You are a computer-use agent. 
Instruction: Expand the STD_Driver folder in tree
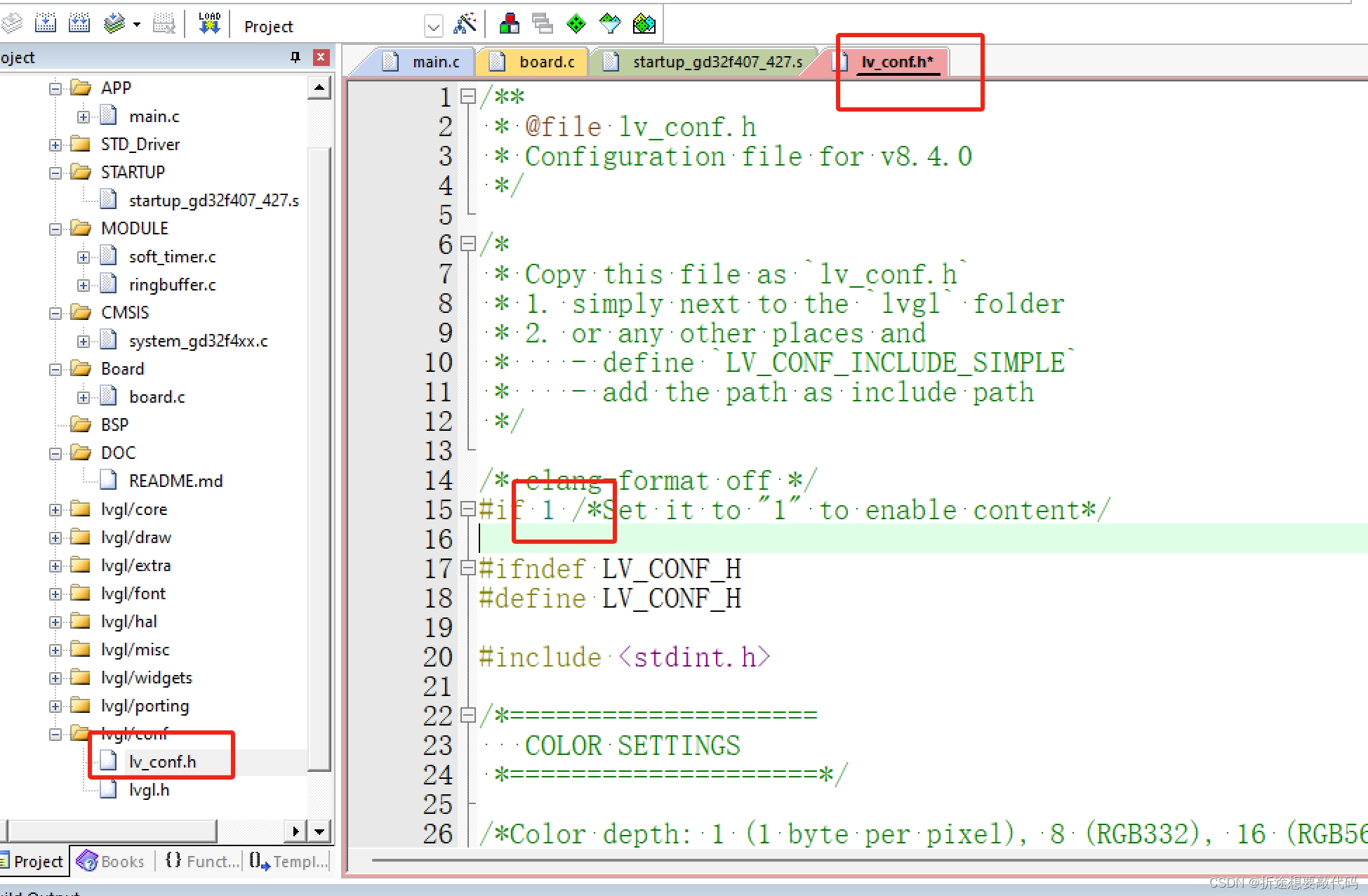pos(55,145)
